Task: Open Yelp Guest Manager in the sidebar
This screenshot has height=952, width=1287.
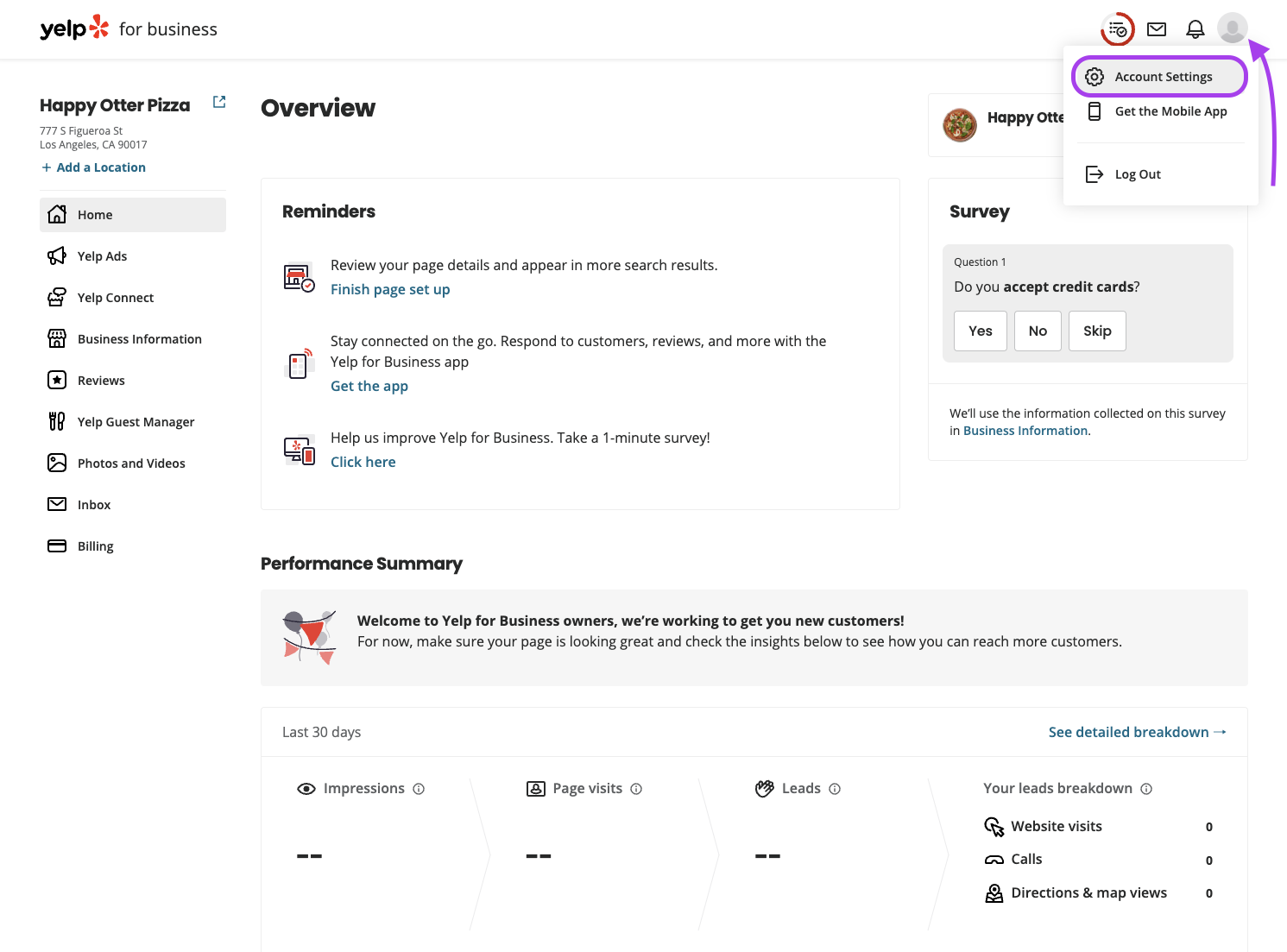Action: pyautogui.click(x=133, y=422)
